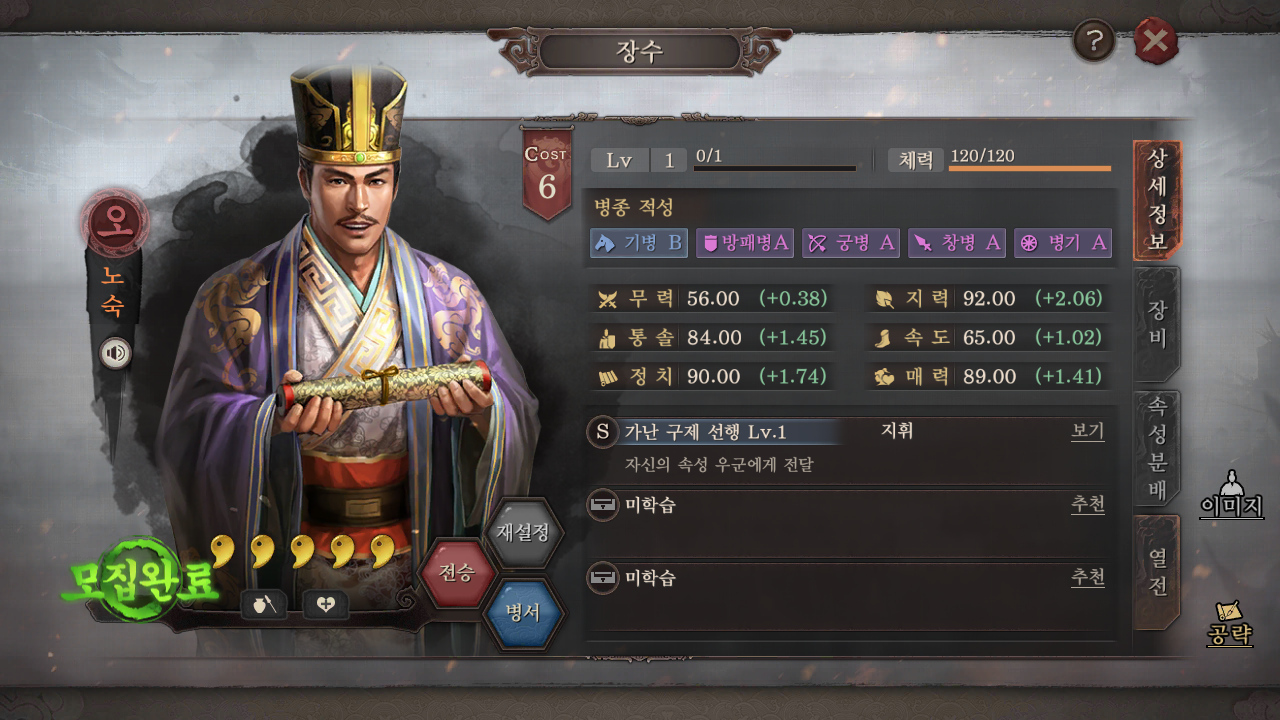
Task: Click 추천 link on second 미학습 slot
Action: [1088, 577]
